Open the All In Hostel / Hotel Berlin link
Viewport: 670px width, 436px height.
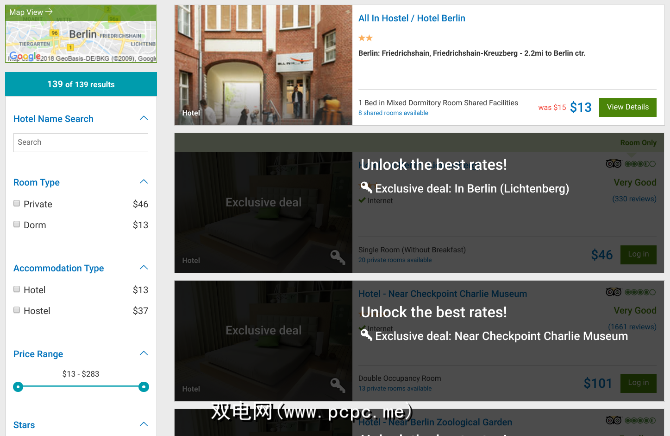click(411, 18)
